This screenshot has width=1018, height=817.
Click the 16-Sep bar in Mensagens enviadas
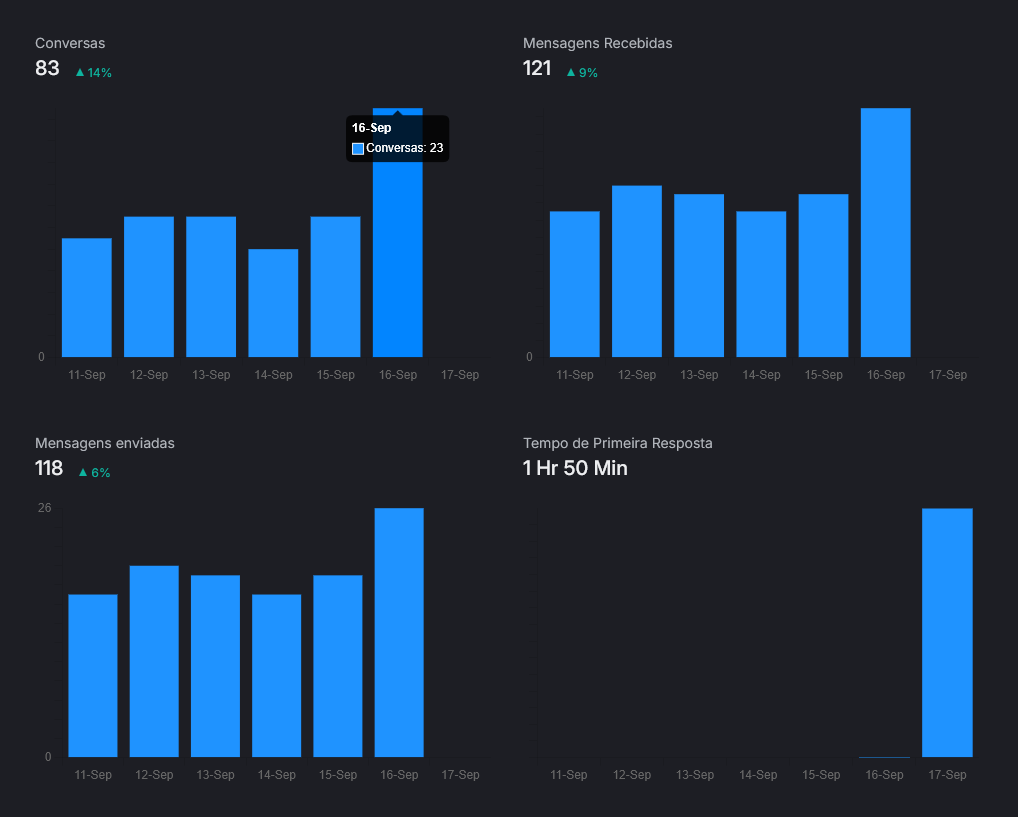(399, 633)
